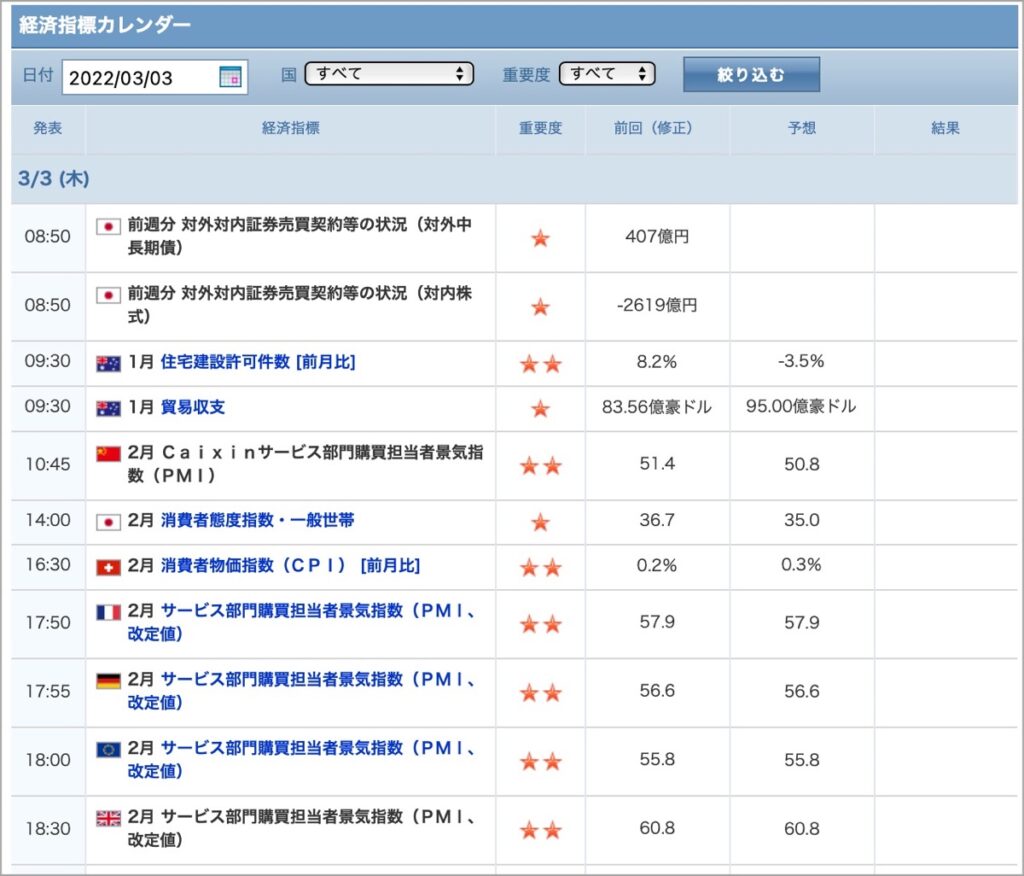This screenshot has width=1024, height=876.
Task: Click Australia flag beside 住宅建設許可件数
Action: pyautogui.click(x=108, y=363)
